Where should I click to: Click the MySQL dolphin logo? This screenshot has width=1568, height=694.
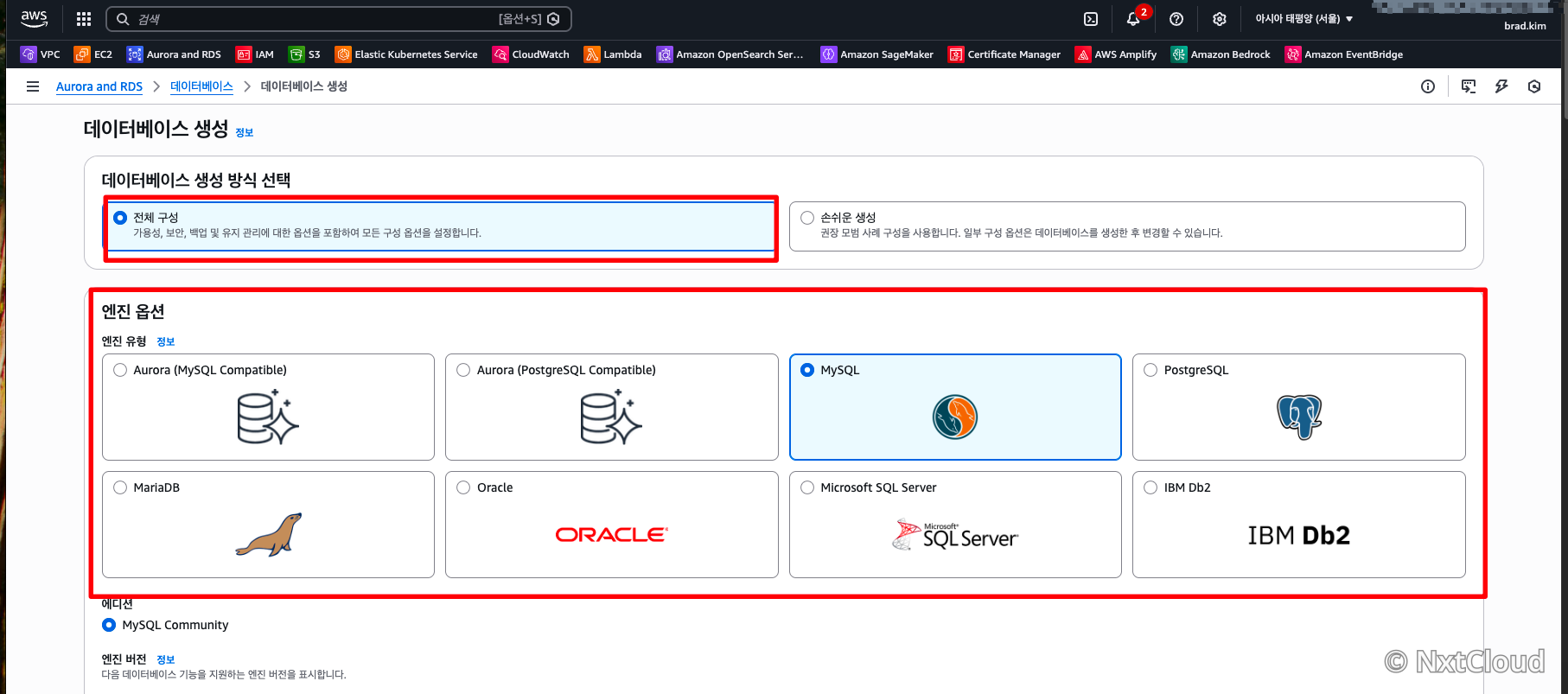(x=955, y=417)
